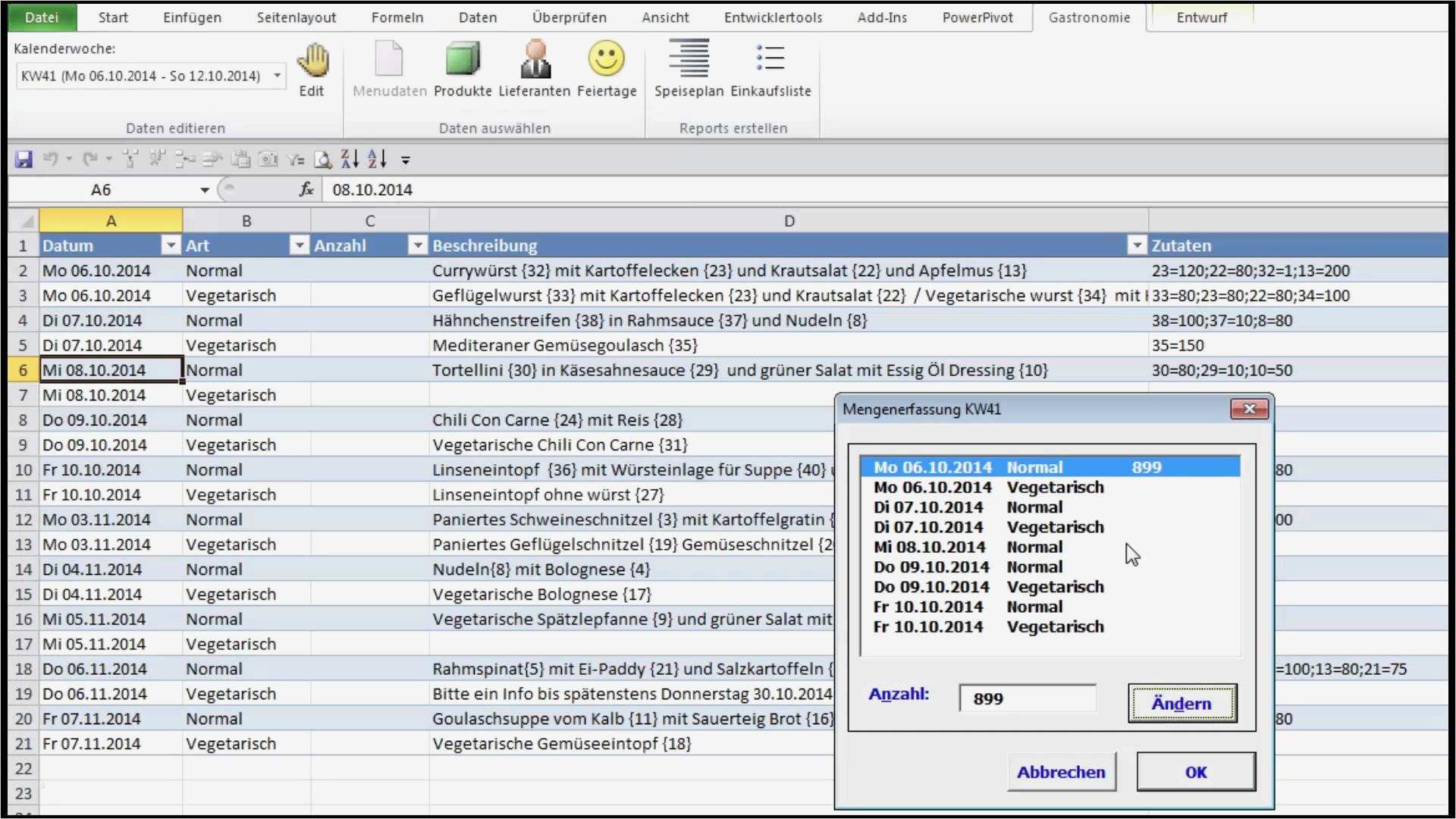Switch to the Formeln ribbon tab
The image size is (1456, 819).
point(397,17)
